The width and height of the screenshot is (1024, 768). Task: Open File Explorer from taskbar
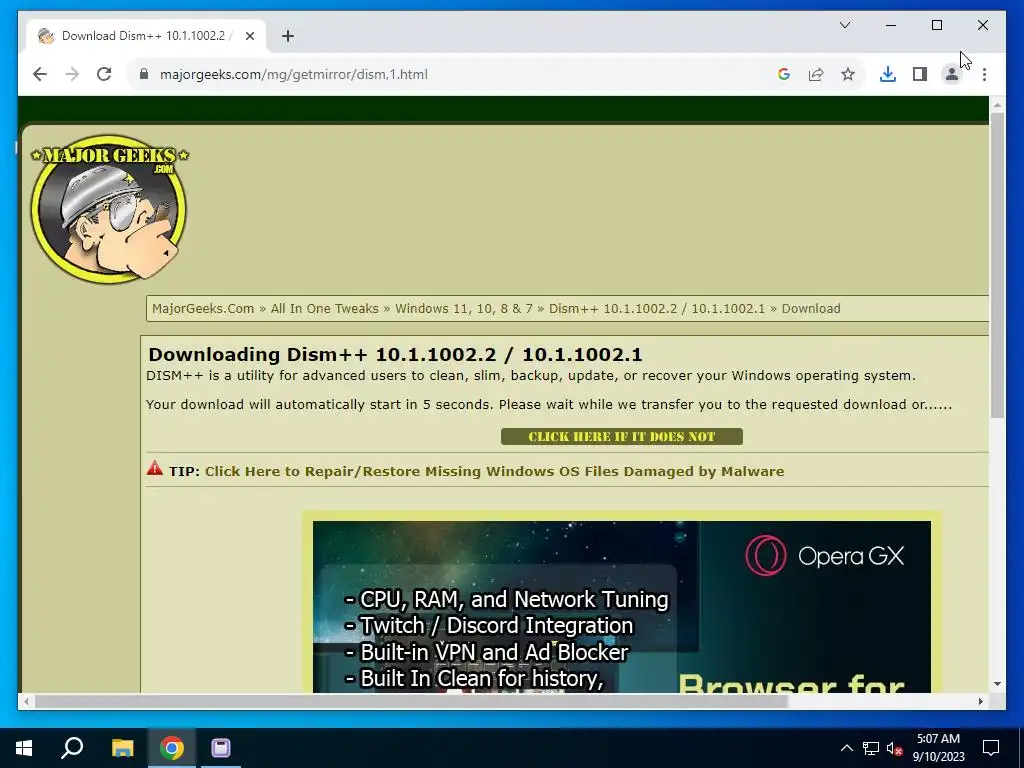[x=122, y=748]
